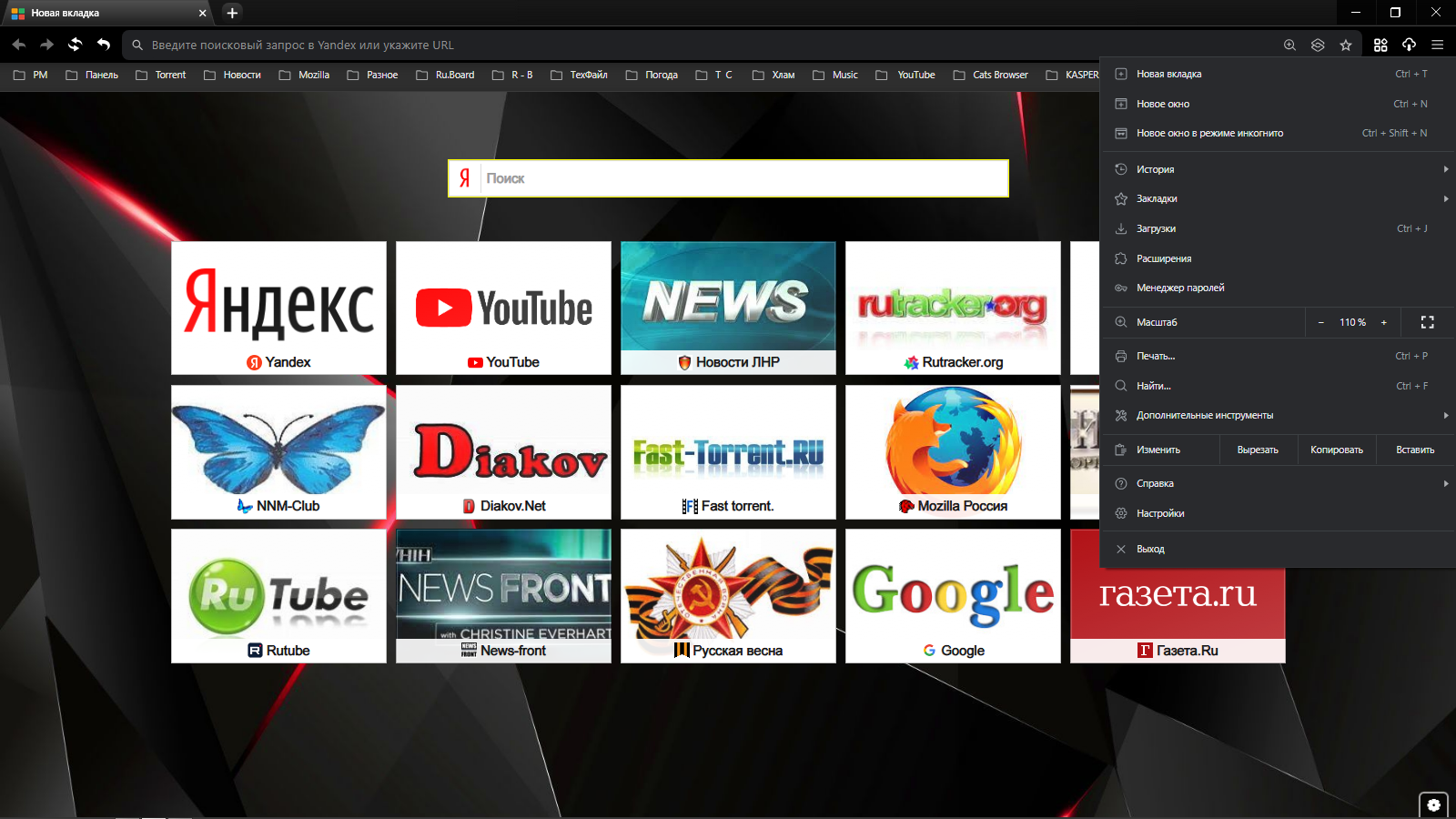Click the cloud sync icon in toolbar
Viewport: 1456px width, 819px height.
1409,45
